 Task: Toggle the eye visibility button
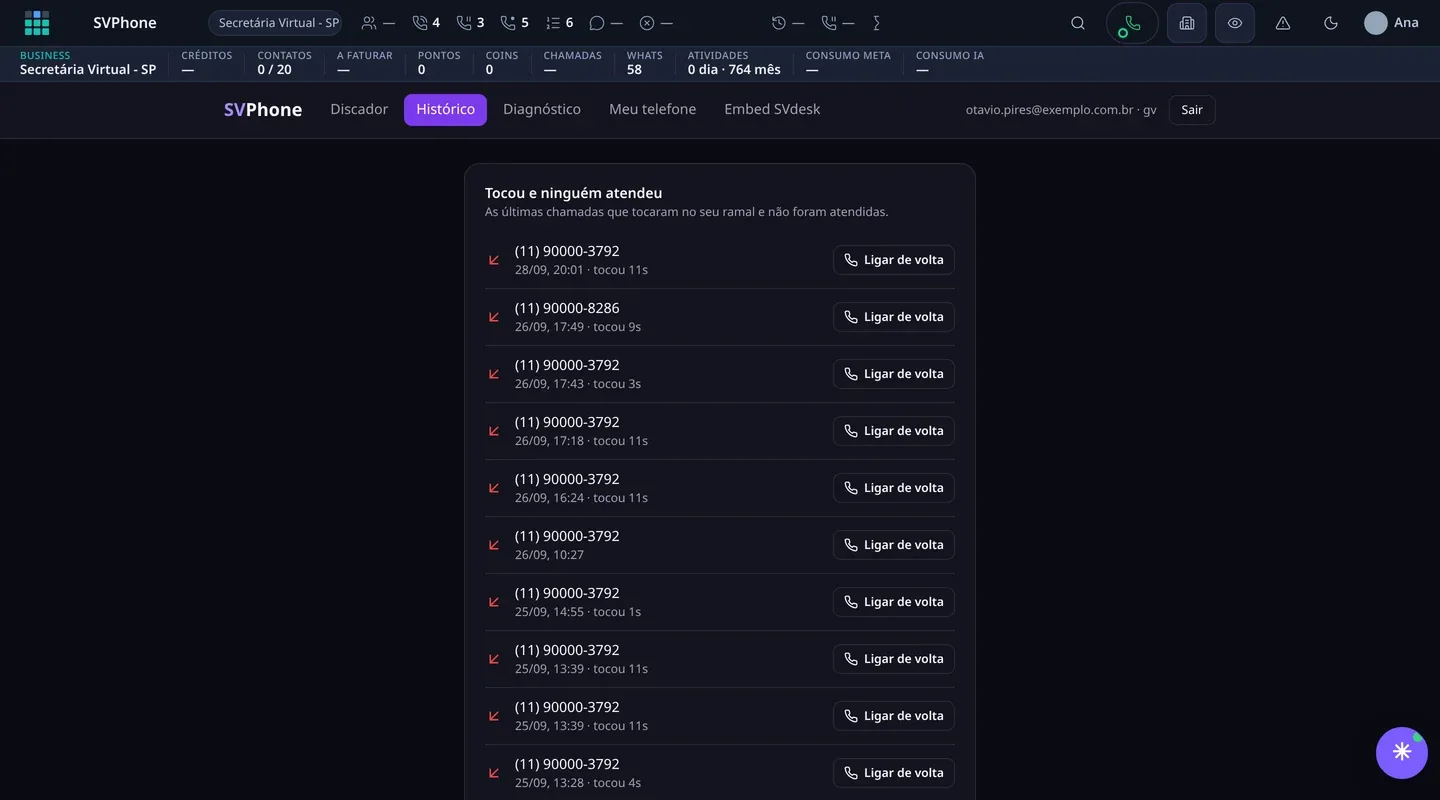(x=1235, y=23)
